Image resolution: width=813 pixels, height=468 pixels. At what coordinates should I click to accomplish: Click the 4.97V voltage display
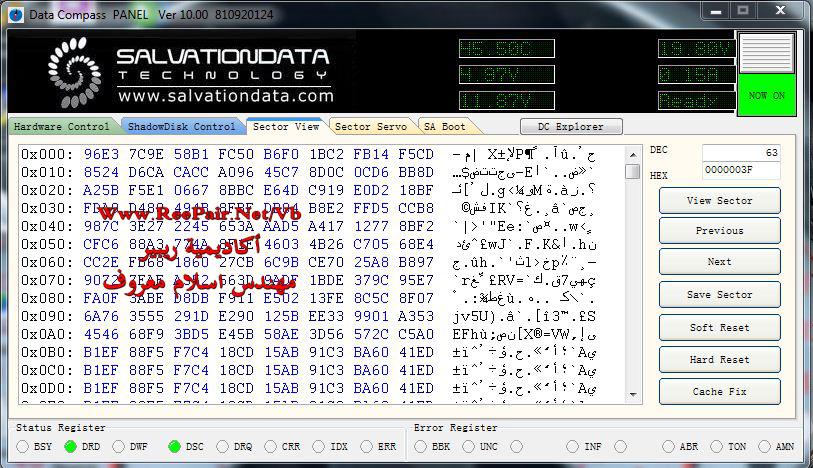[506, 75]
